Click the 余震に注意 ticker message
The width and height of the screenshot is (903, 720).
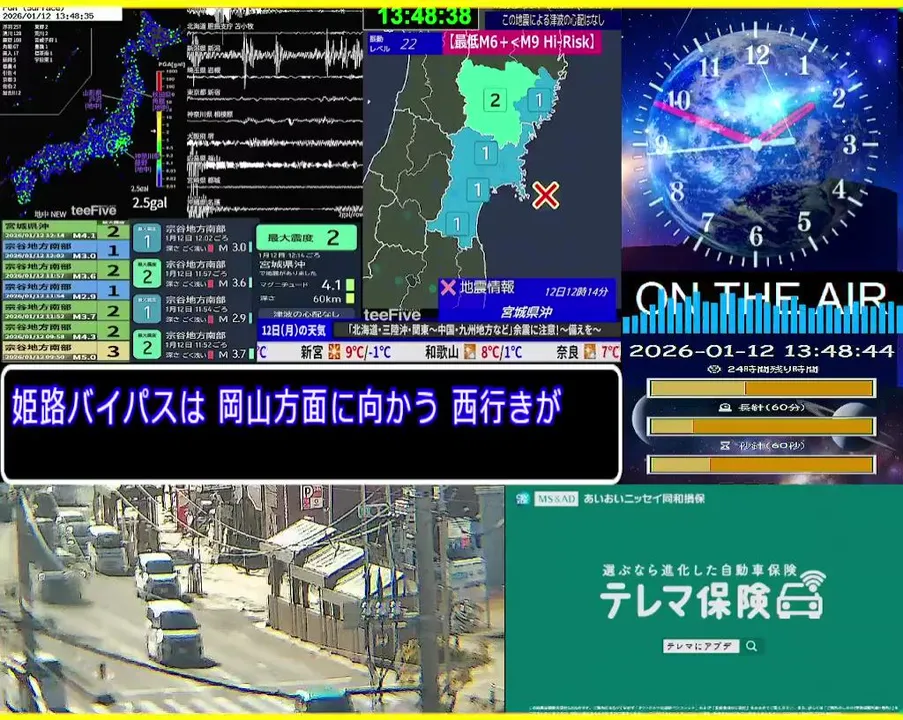476,330
